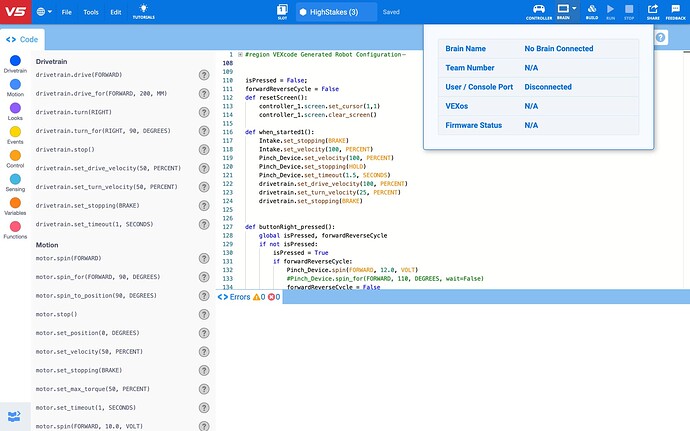This screenshot has height=431, width=690.
Task: Open help for motor.spin_to_position
Action: (x=204, y=296)
